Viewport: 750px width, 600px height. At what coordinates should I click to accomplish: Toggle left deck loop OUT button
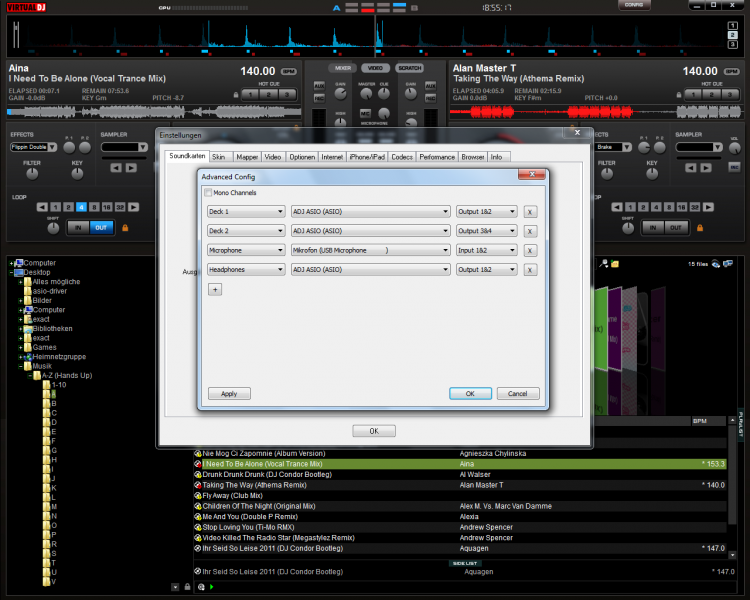pos(101,228)
